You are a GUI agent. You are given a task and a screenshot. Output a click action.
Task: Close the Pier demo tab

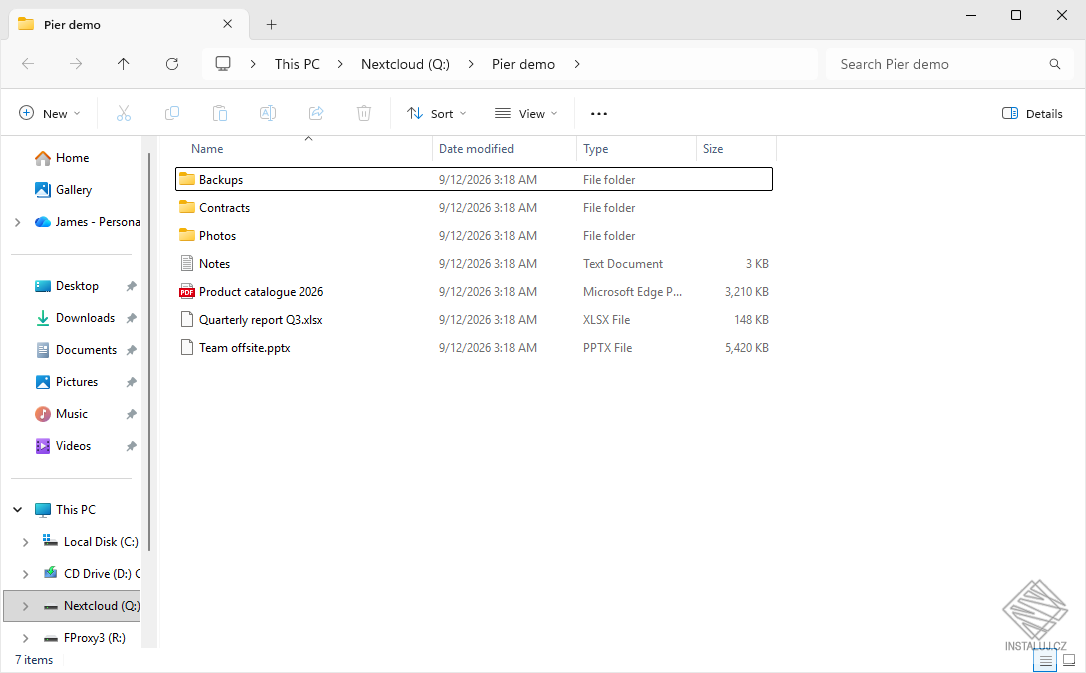pos(227,24)
